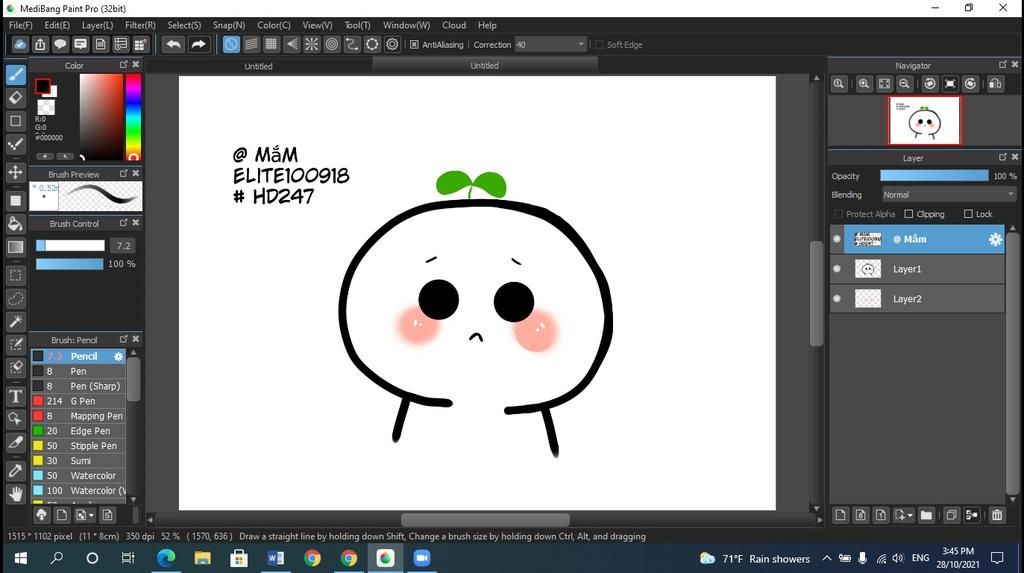Select the rectangular Select tool
This screenshot has height=573, width=1024.
coord(16,276)
